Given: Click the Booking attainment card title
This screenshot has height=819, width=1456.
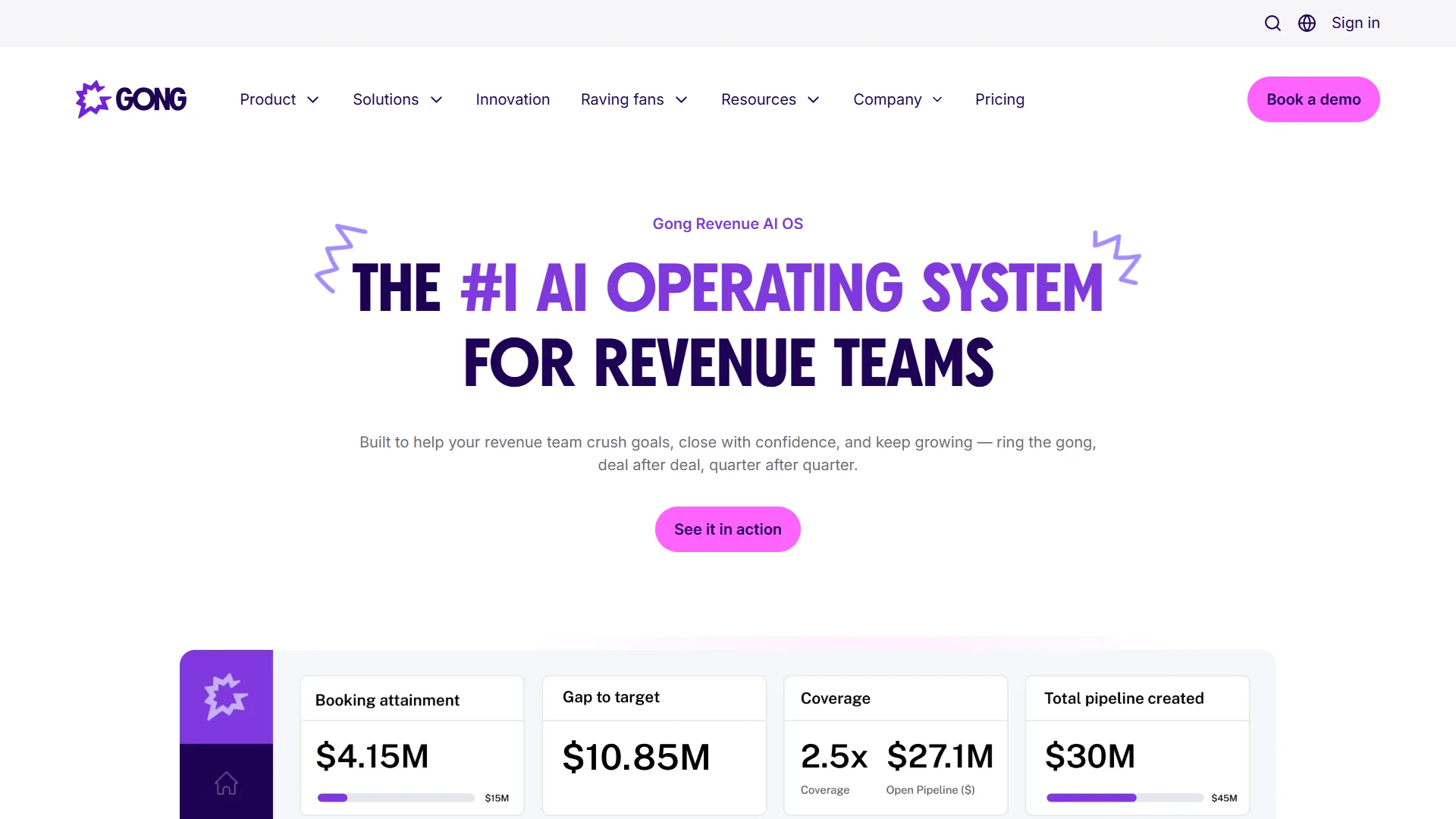Looking at the screenshot, I should pyautogui.click(x=388, y=700).
